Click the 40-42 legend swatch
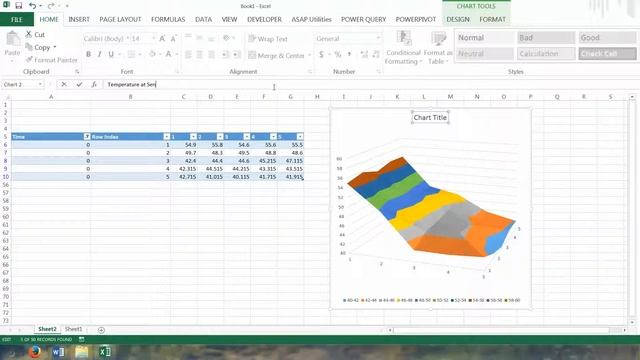This screenshot has width=640, height=360. tap(345, 300)
